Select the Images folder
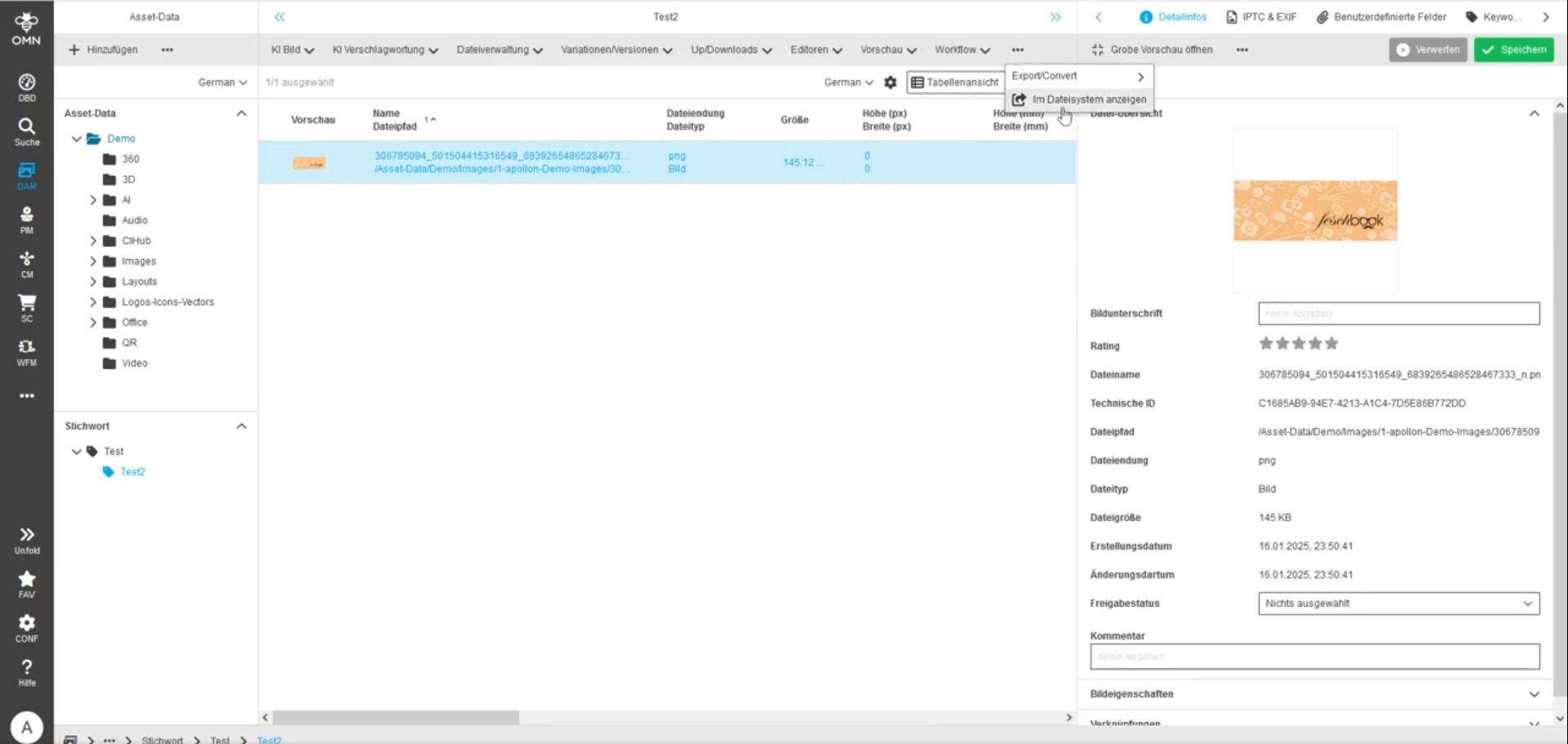 pyautogui.click(x=139, y=261)
